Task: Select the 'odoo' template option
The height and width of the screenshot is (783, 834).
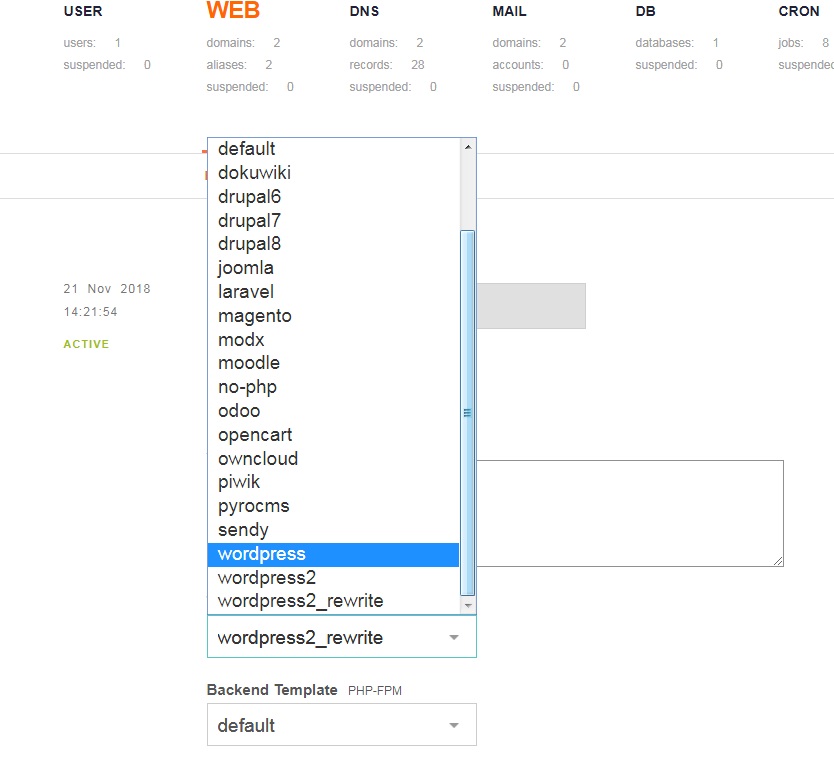Action: pyautogui.click(x=333, y=411)
